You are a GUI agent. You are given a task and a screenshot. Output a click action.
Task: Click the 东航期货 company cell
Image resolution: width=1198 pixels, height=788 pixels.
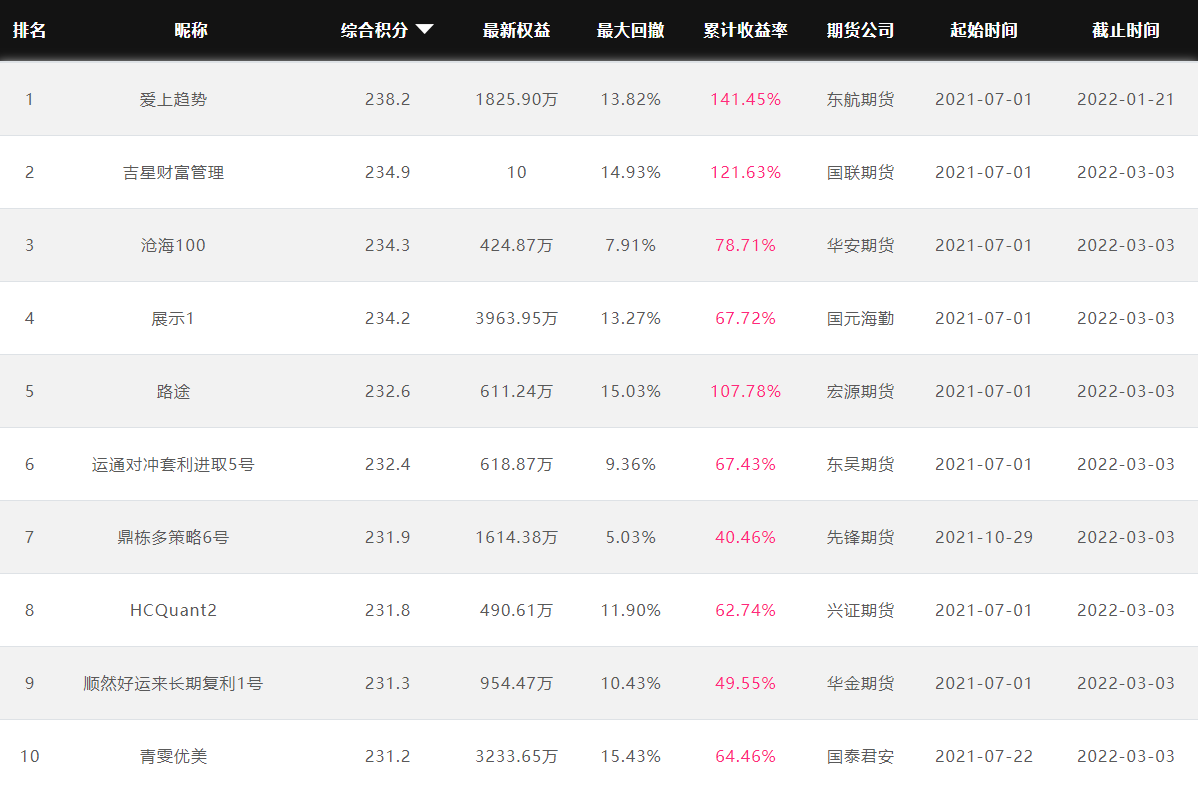click(x=860, y=99)
